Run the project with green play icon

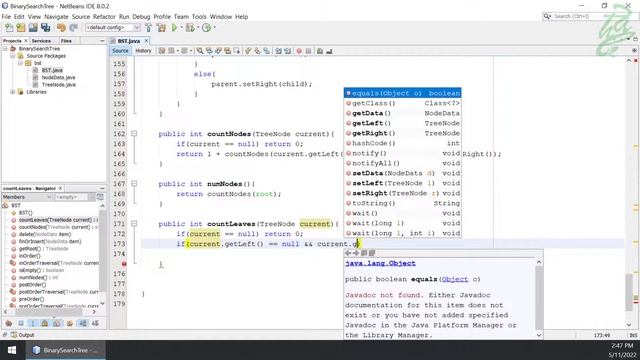tap(174, 28)
